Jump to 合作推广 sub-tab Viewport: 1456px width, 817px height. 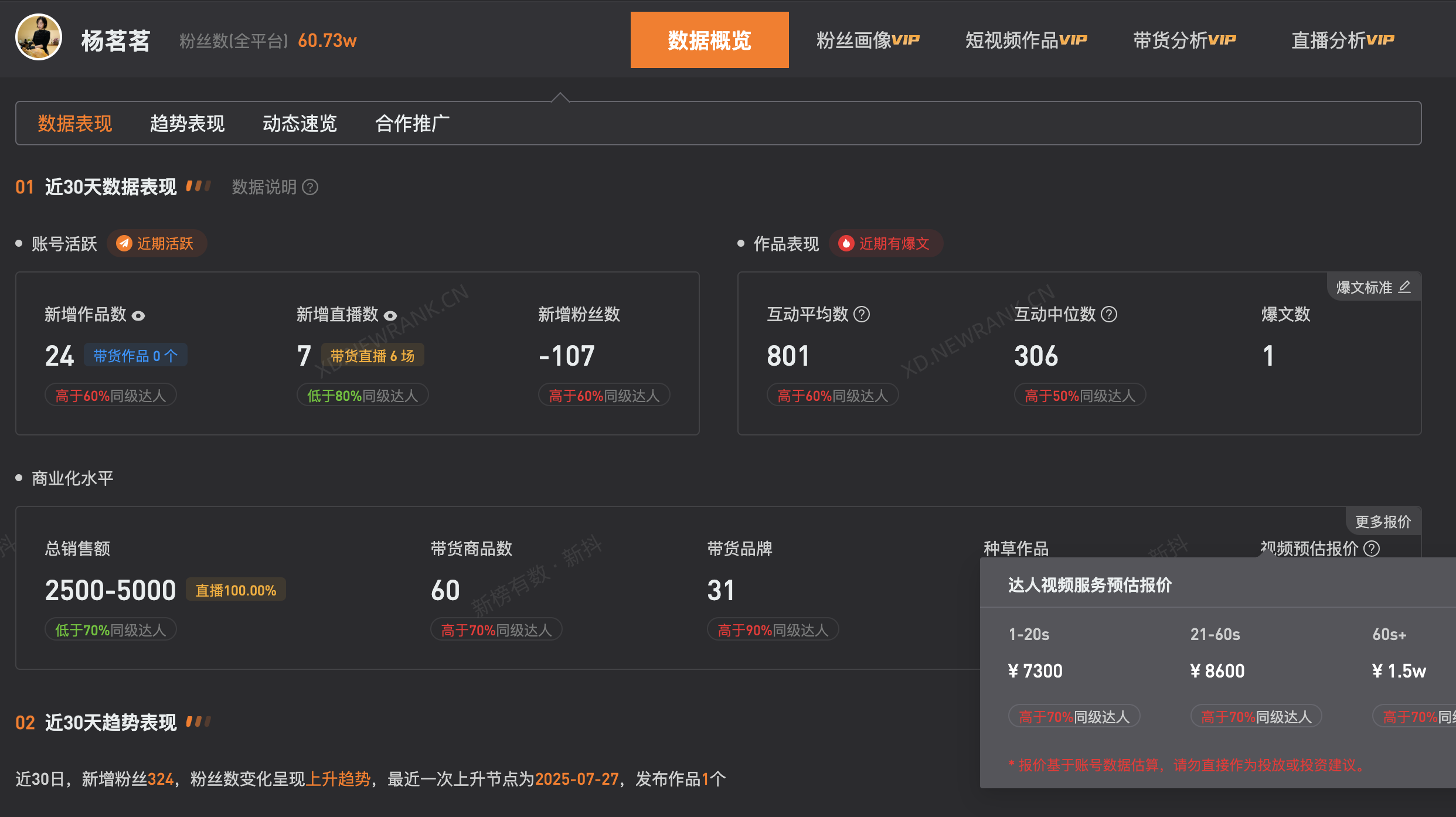tap(412, 123)
